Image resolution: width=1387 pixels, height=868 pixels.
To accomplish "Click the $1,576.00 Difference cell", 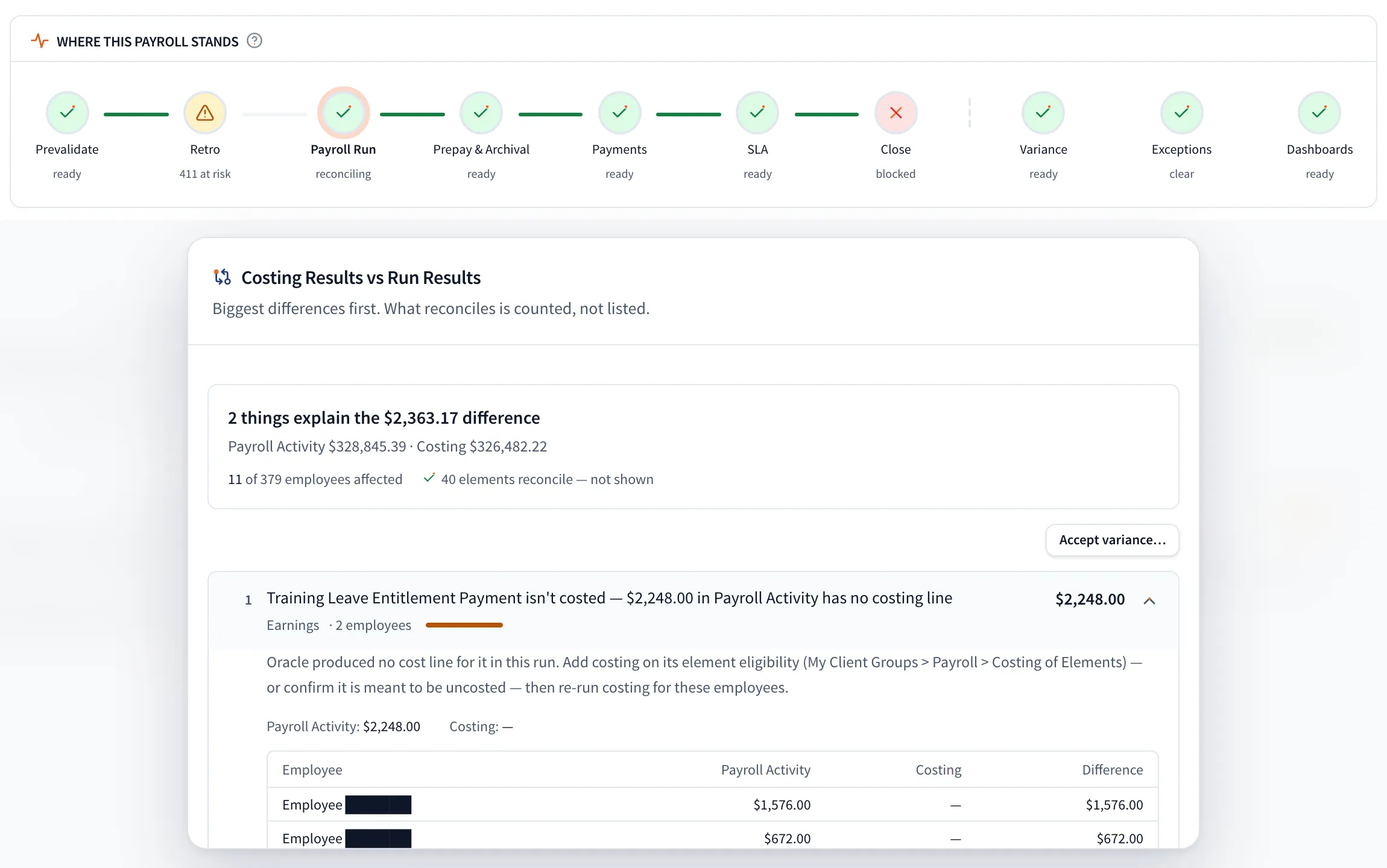I will click(x=1114, y=805).
